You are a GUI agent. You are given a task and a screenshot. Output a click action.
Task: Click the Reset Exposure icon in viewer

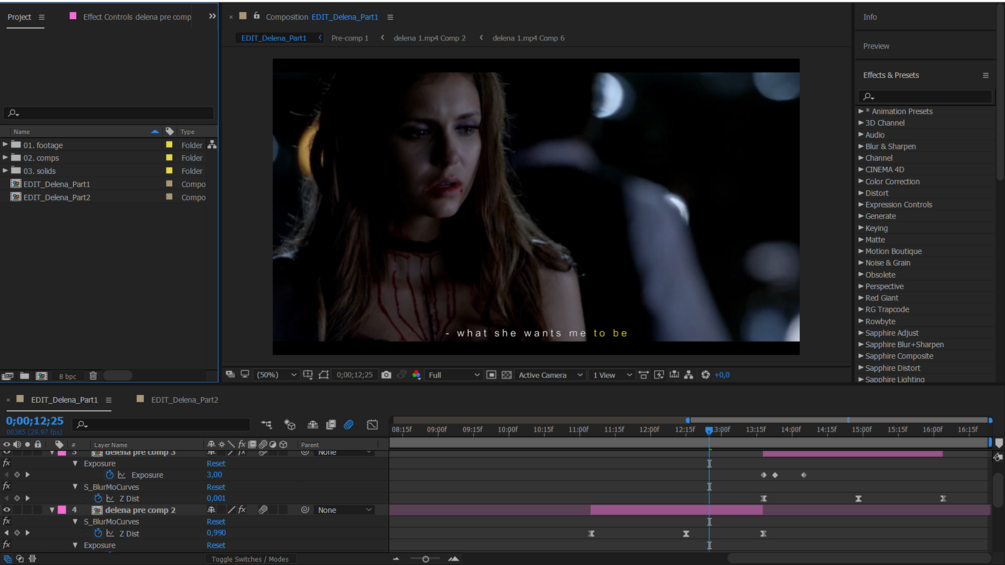(x=705, y=375)
